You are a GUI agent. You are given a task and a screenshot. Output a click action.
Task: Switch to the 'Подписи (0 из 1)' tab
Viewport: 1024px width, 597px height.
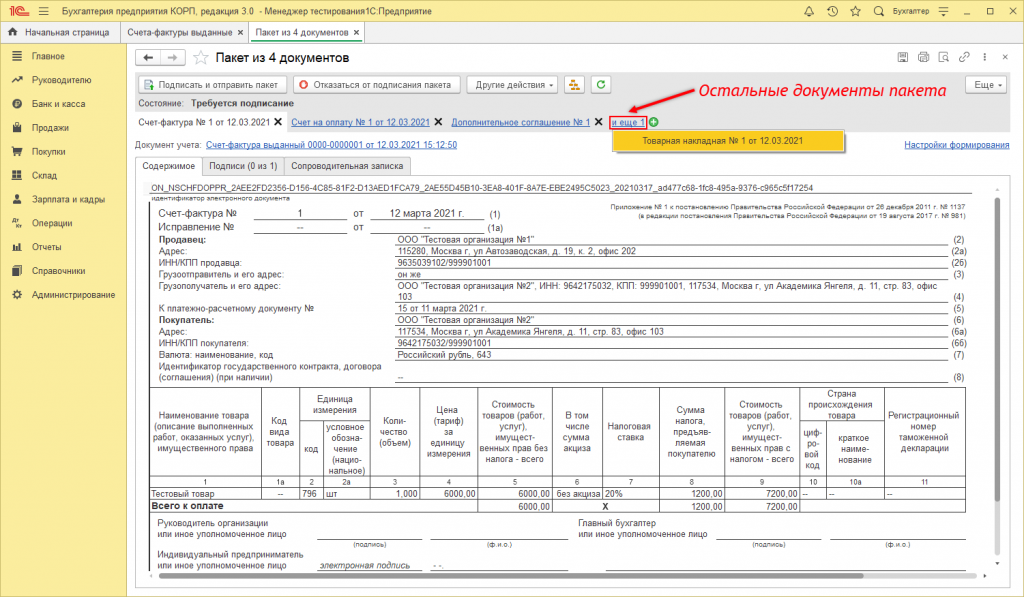coord(243,167)
